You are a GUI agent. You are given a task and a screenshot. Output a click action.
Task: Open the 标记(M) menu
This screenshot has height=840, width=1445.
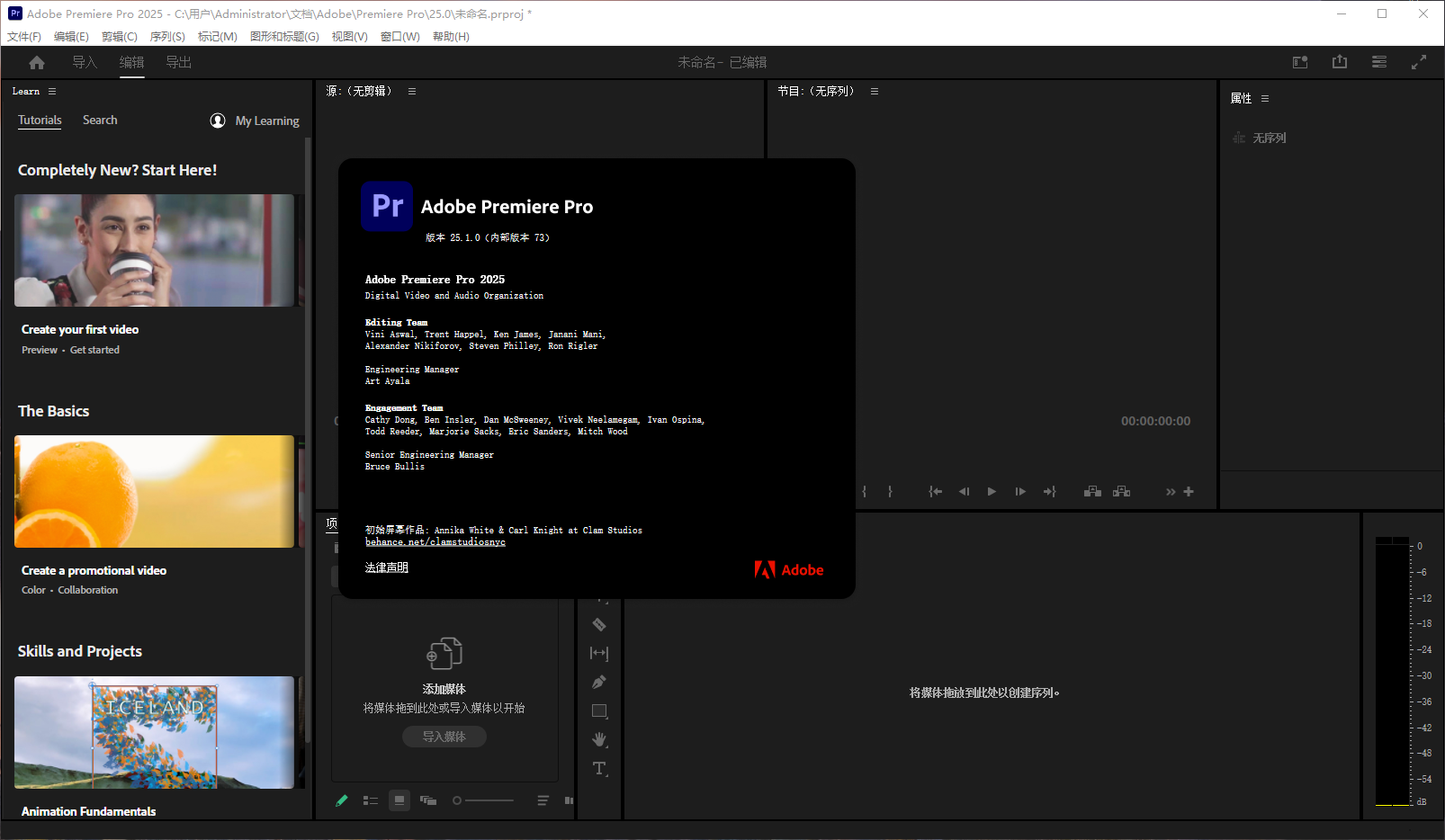pyautogui.click(x=218, y=36)
